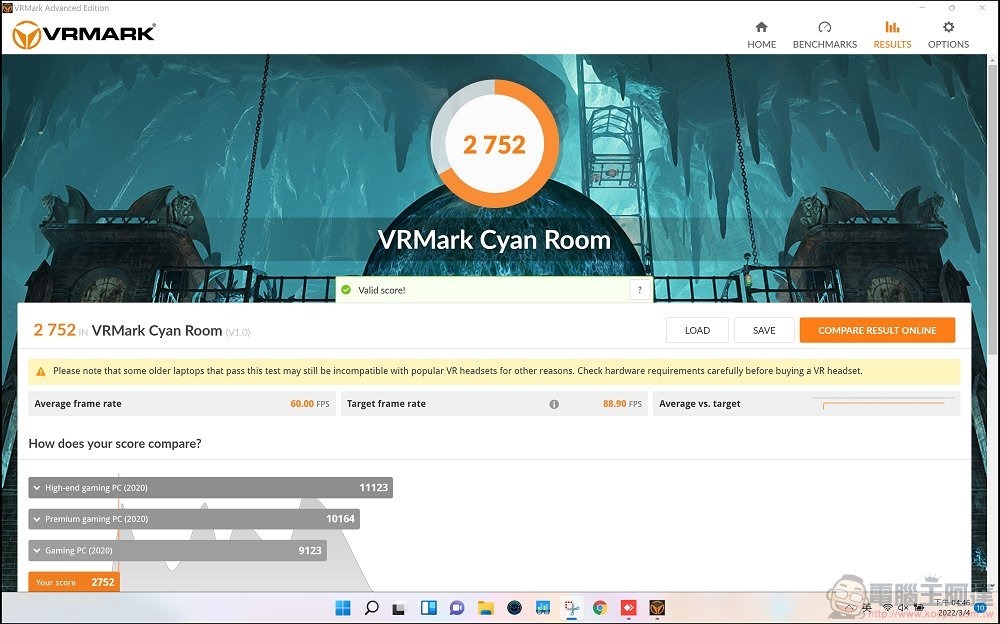Open Google Chrome from the taskbar

(599, 607)
